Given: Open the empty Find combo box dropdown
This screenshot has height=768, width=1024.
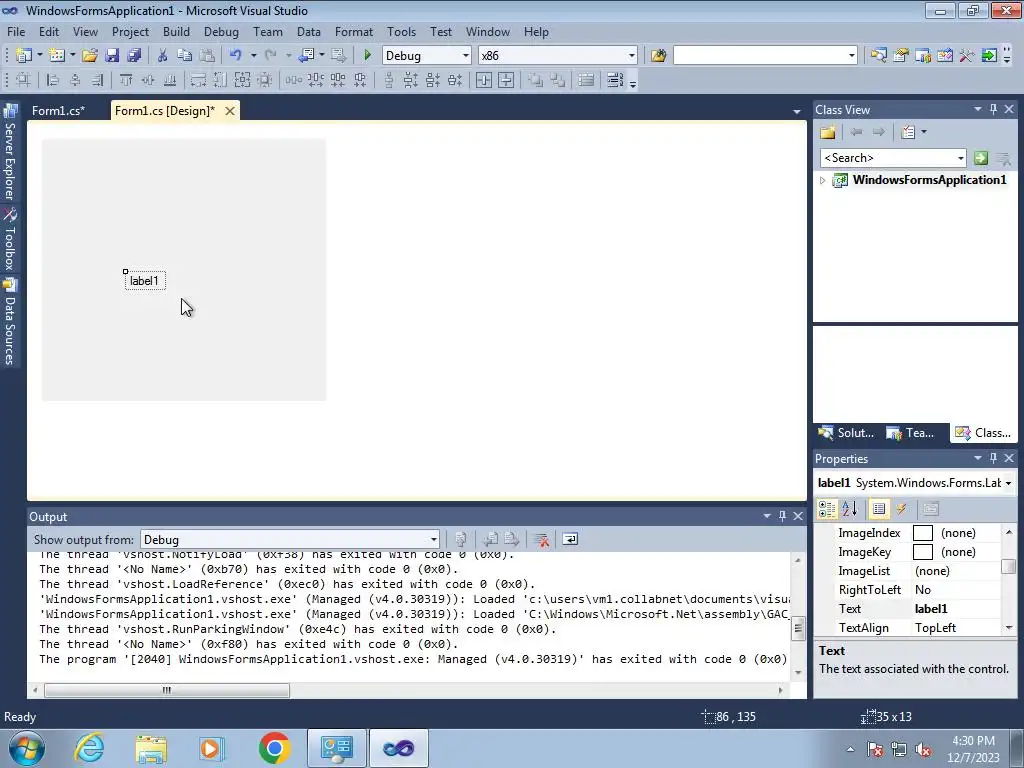Looking at the screenshot, I should 852,56.
